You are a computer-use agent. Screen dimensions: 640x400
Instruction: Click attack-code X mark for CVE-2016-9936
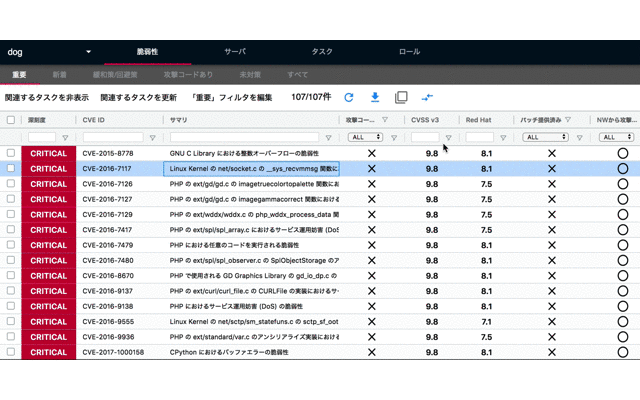pos(371,337)
